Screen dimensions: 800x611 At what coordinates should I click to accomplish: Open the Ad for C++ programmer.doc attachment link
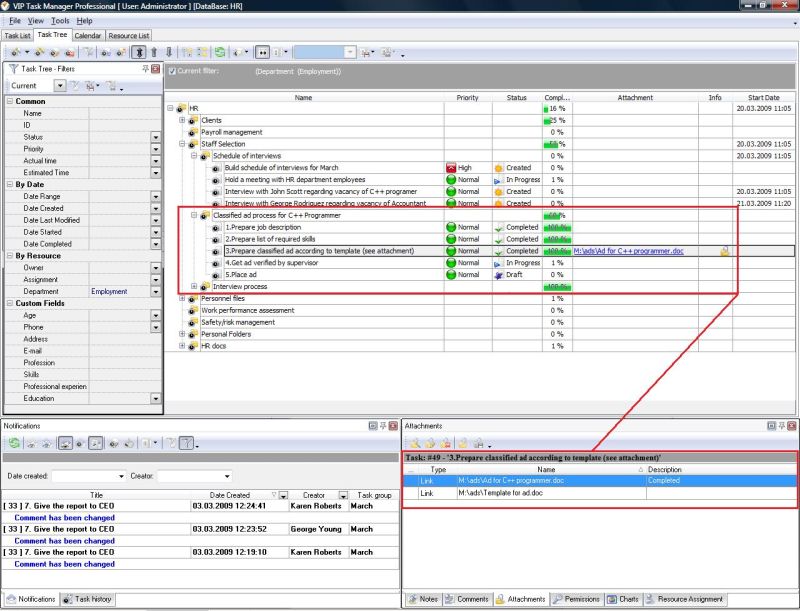tap(628, 251)
